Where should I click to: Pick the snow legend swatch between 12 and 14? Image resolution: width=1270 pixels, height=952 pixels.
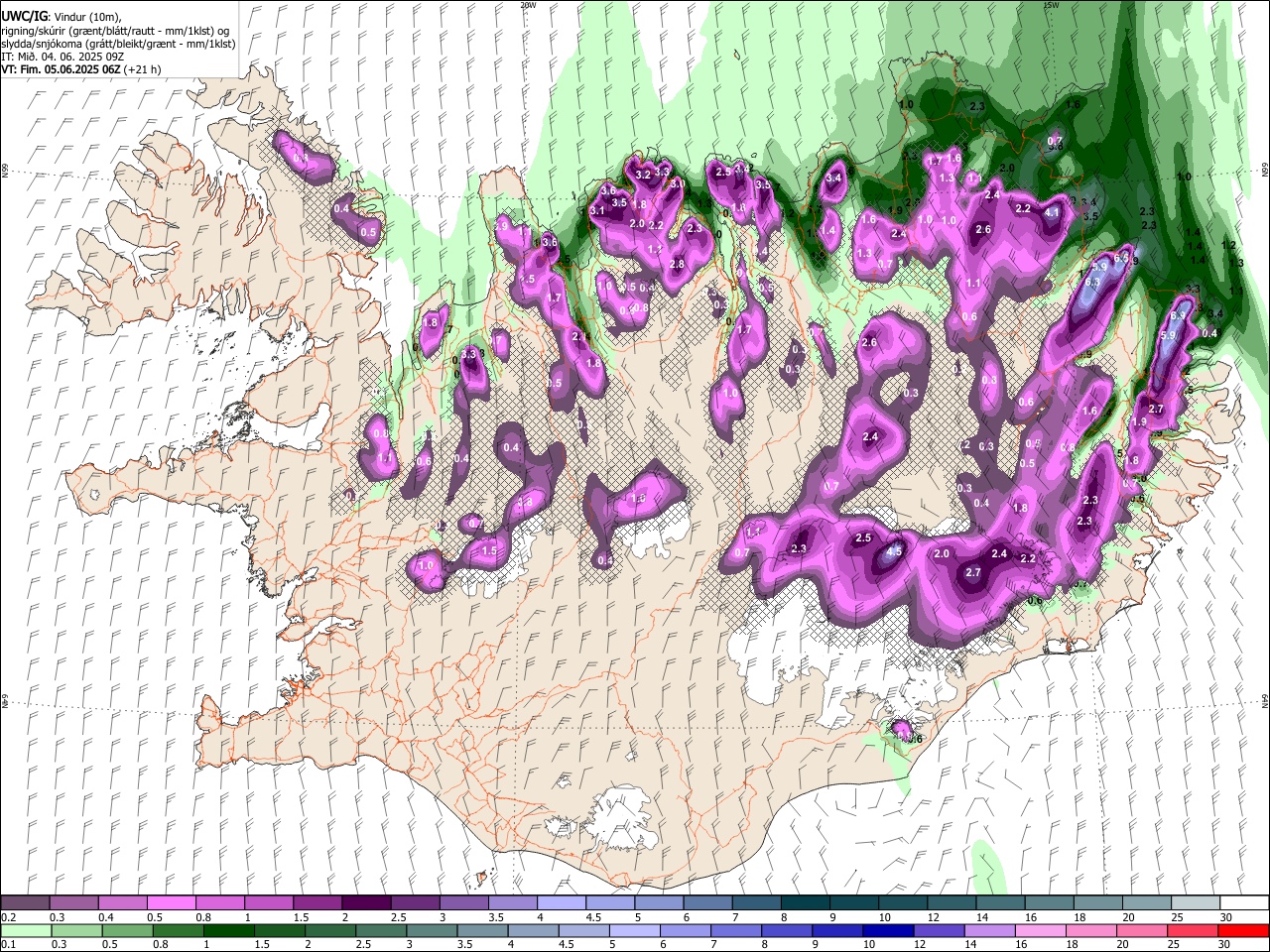click(951, 903)
